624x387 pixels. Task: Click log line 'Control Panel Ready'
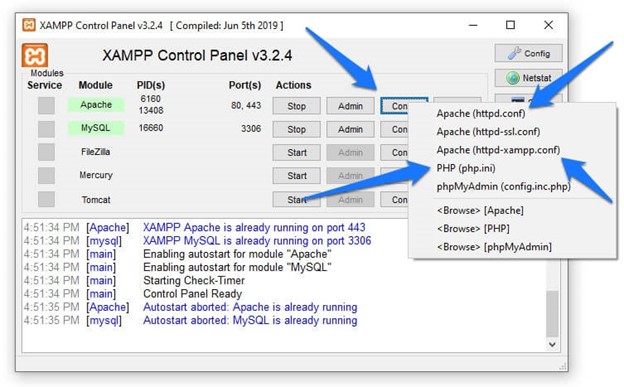pos(193,294)
